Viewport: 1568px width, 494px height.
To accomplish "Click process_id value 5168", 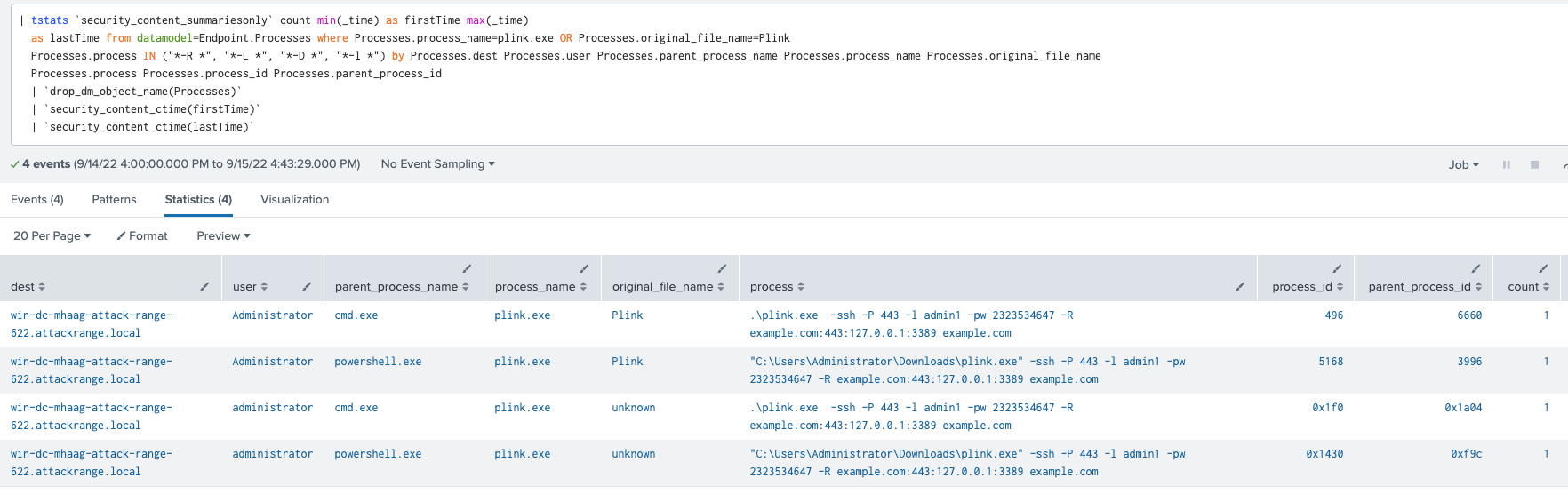I will coord(1331,362).
